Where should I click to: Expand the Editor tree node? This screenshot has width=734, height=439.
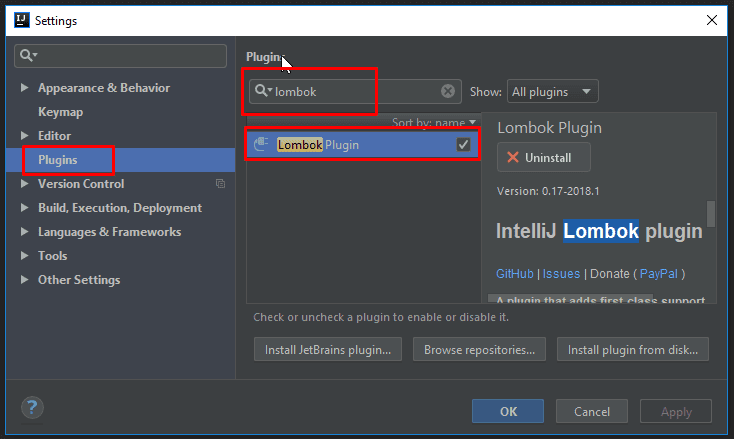[x=24, y=135]
